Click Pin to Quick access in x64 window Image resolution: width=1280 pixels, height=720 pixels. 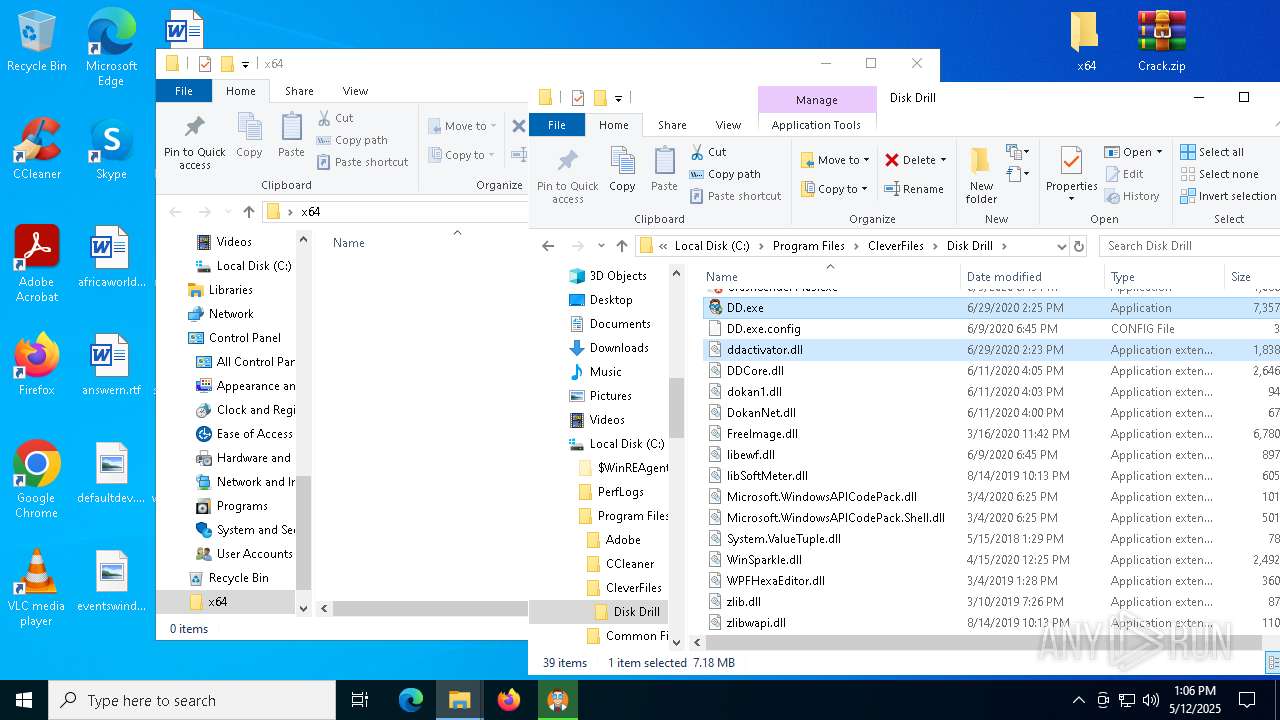point(195,142)
